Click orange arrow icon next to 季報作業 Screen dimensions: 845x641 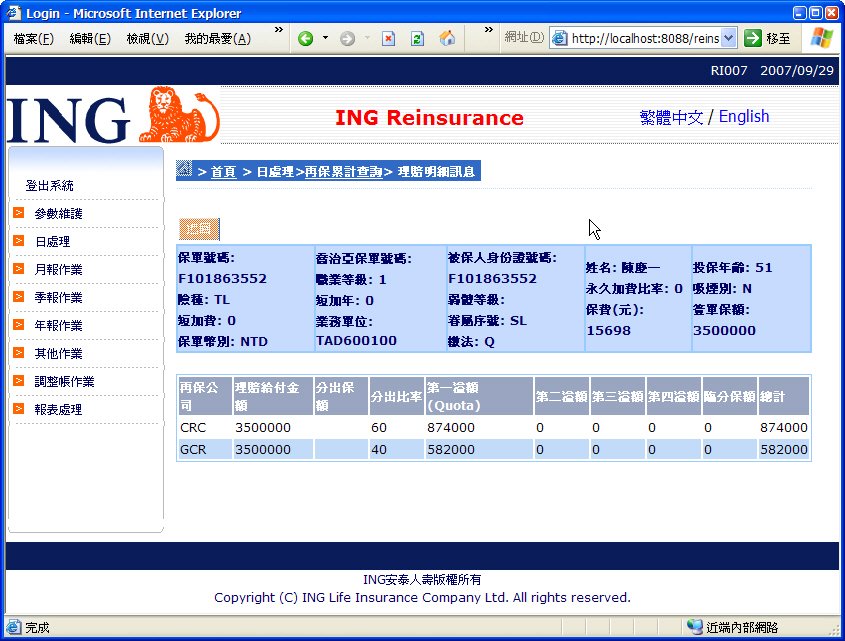pyautogui.click(x=19, y=297)
